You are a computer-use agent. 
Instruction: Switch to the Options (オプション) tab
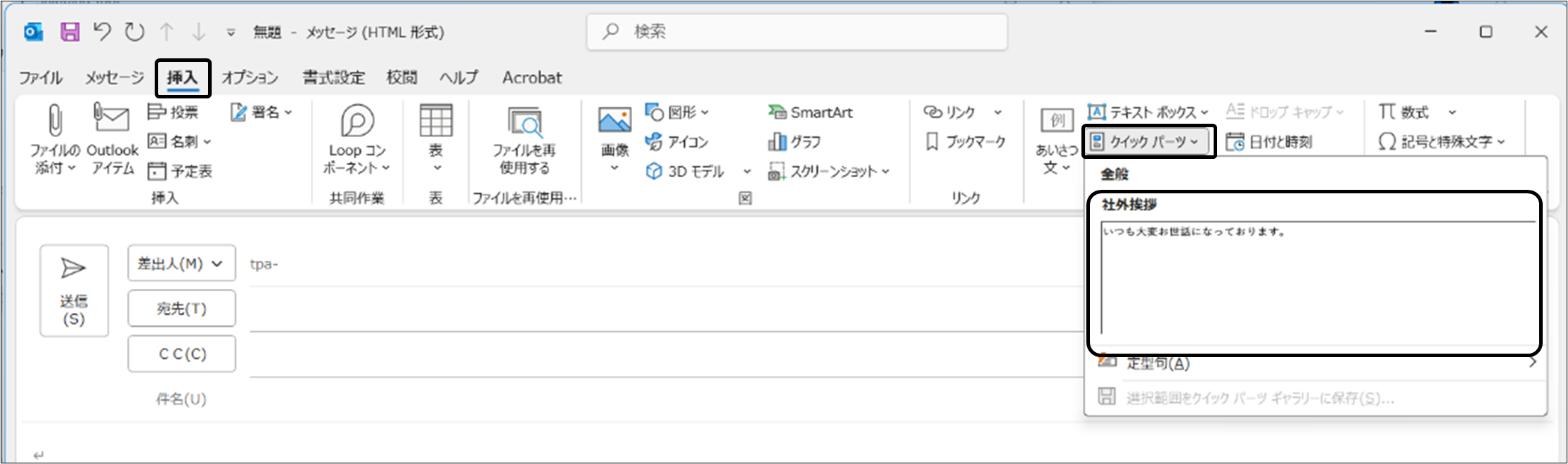pos(250,77)
